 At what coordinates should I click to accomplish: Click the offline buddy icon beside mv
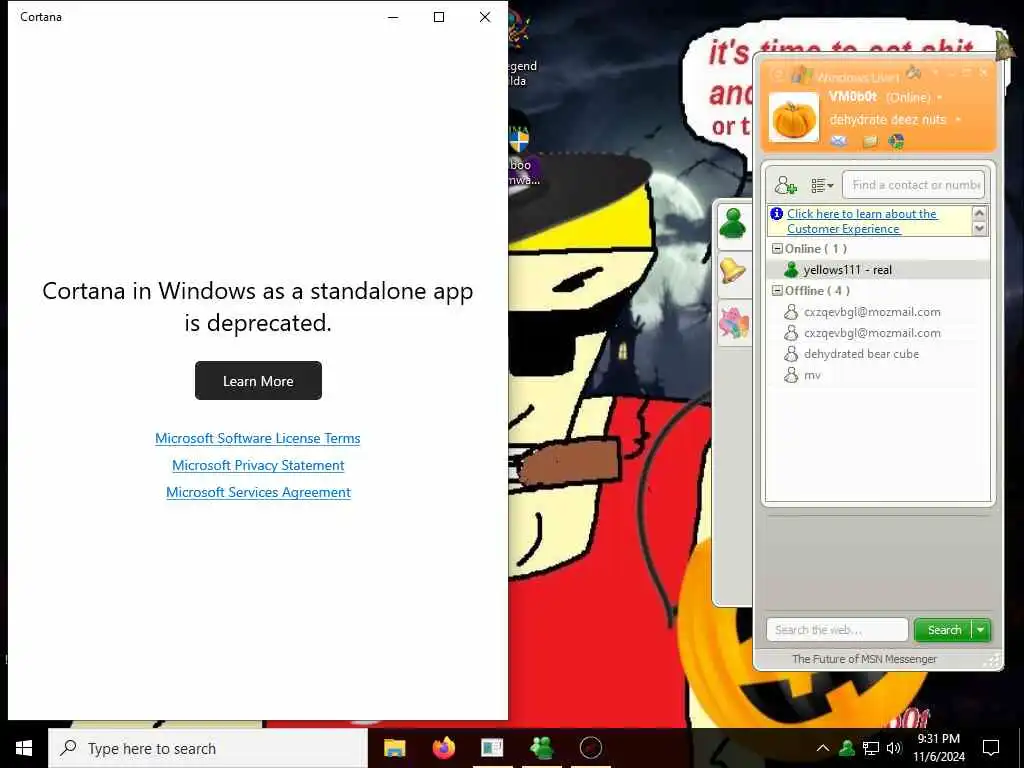pos(791,375)
